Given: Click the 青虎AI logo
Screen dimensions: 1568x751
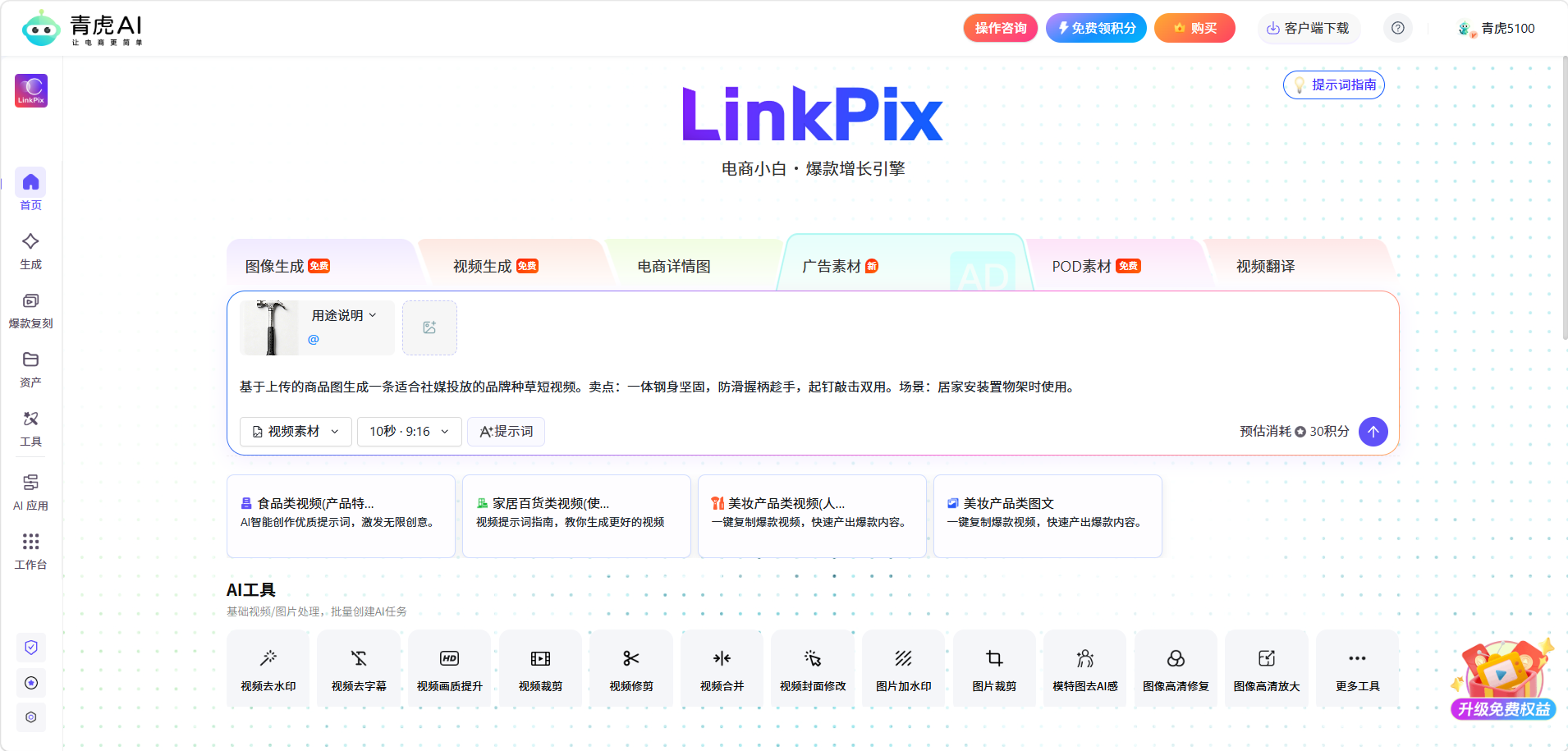Looking at the screenshot, I should coord(83,29).
